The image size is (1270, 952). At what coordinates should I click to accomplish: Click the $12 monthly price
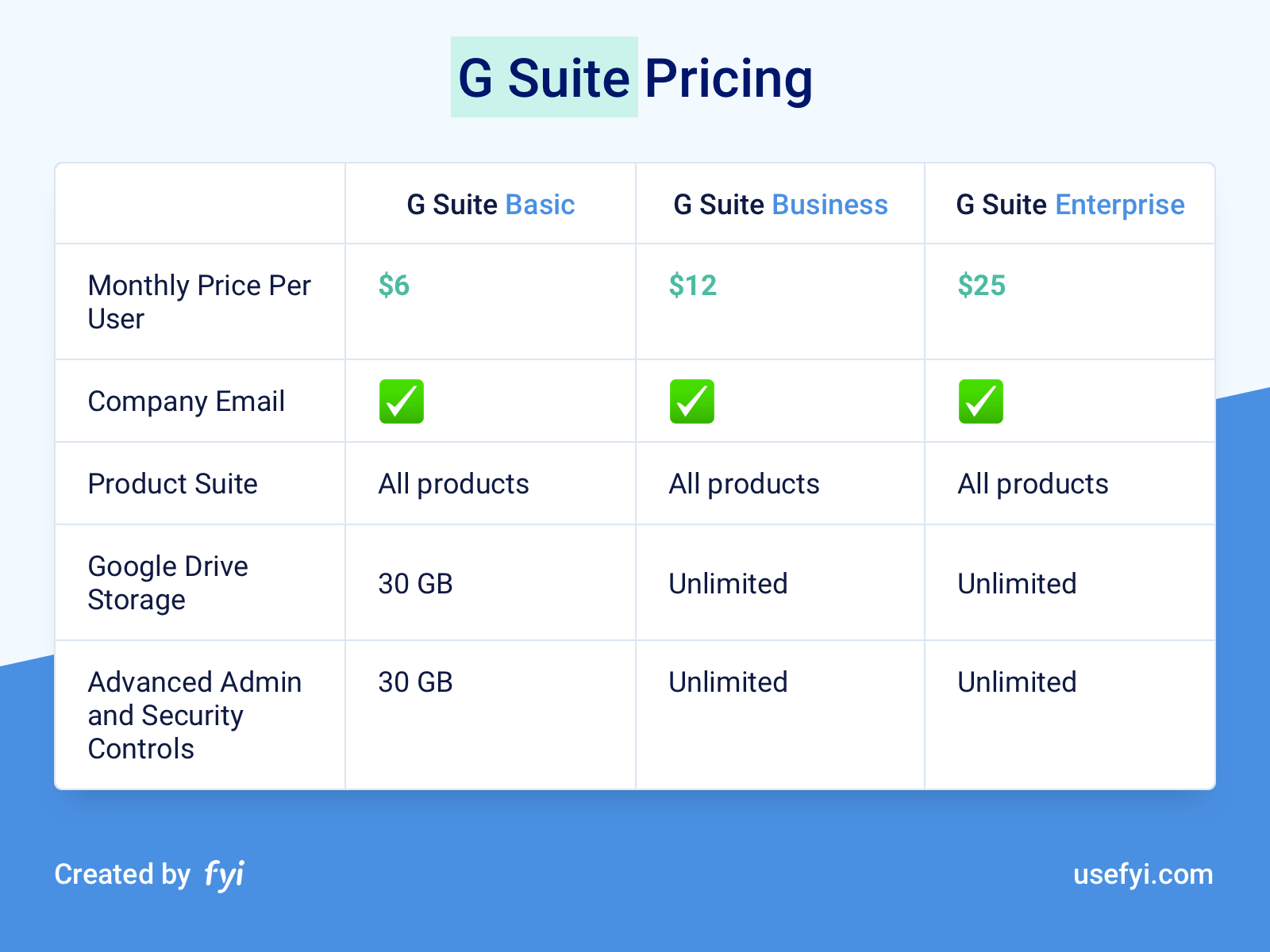click(693, 285)
